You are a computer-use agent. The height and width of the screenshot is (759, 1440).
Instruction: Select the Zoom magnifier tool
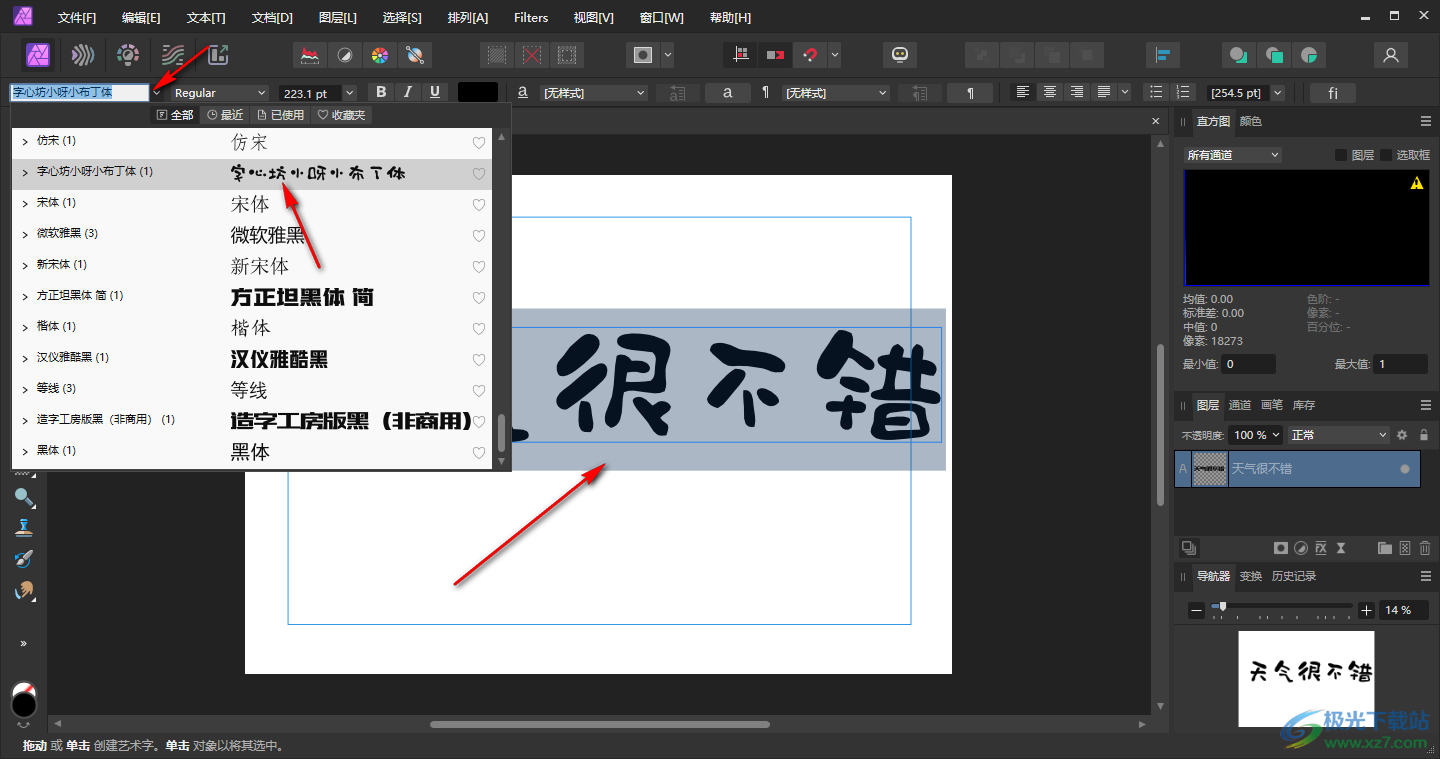(x=24, y=498)
